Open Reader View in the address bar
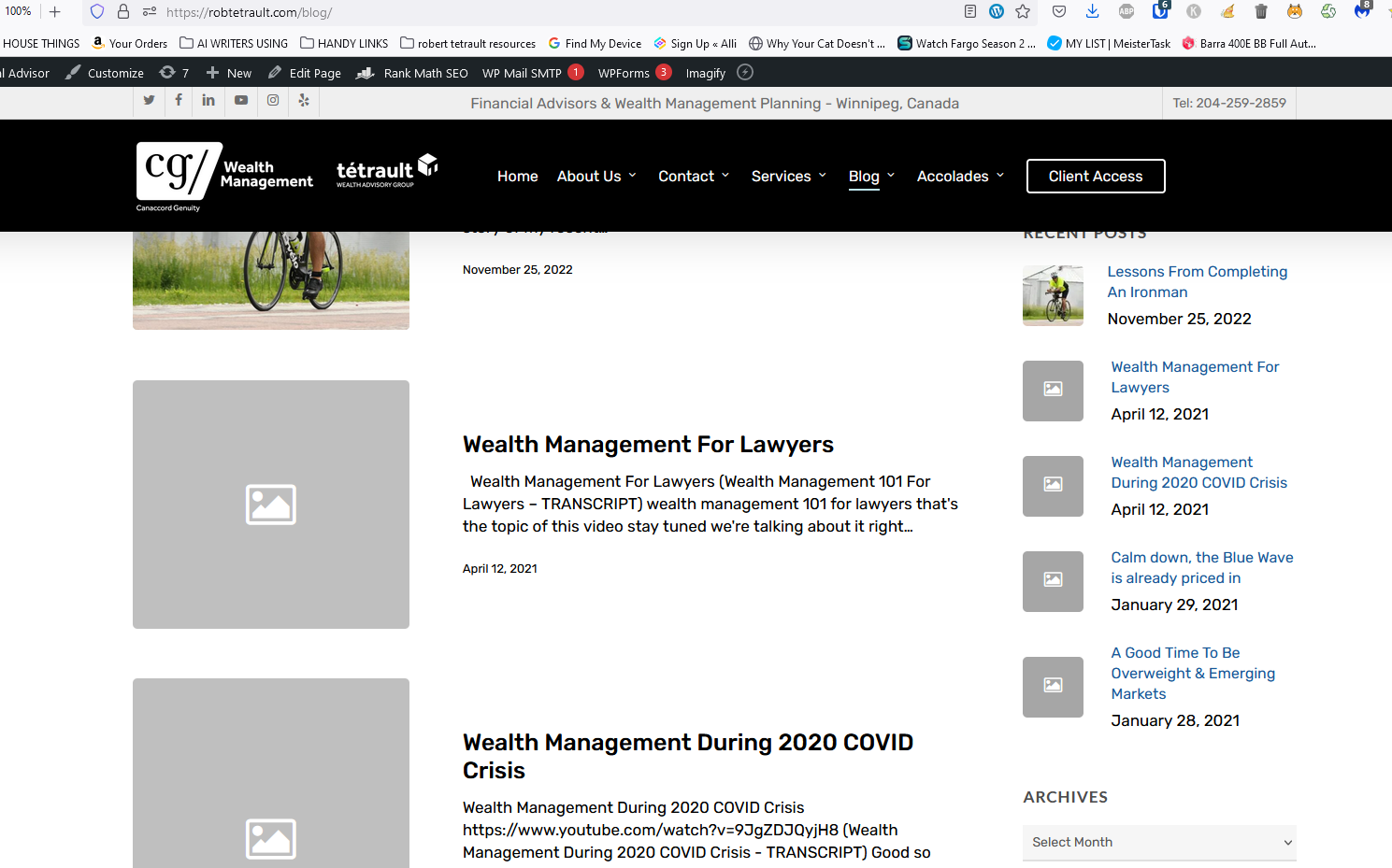The image size is (1392, 868). pos(970,11)
